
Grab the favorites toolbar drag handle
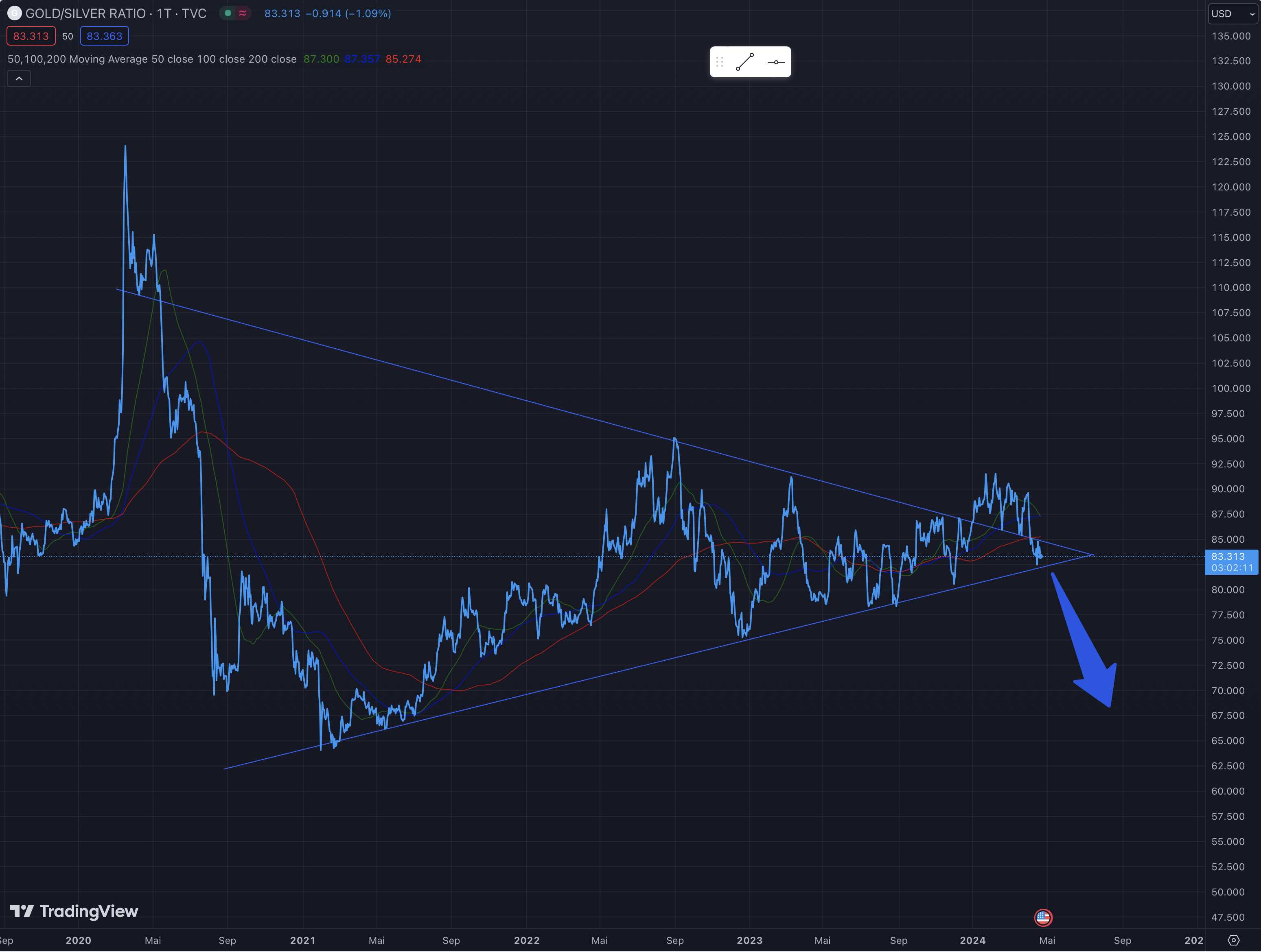pos(719,61)
